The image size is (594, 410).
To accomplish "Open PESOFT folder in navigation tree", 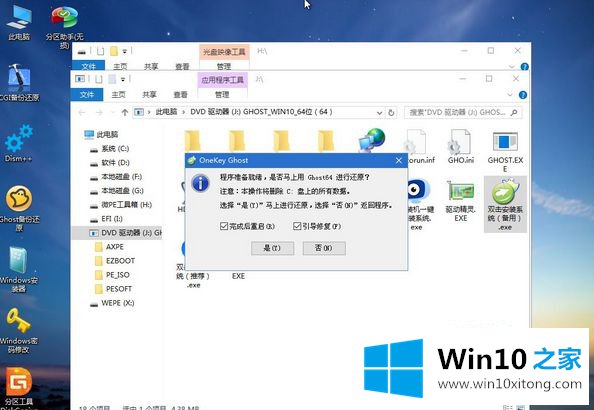I will (x=114, y=289).
